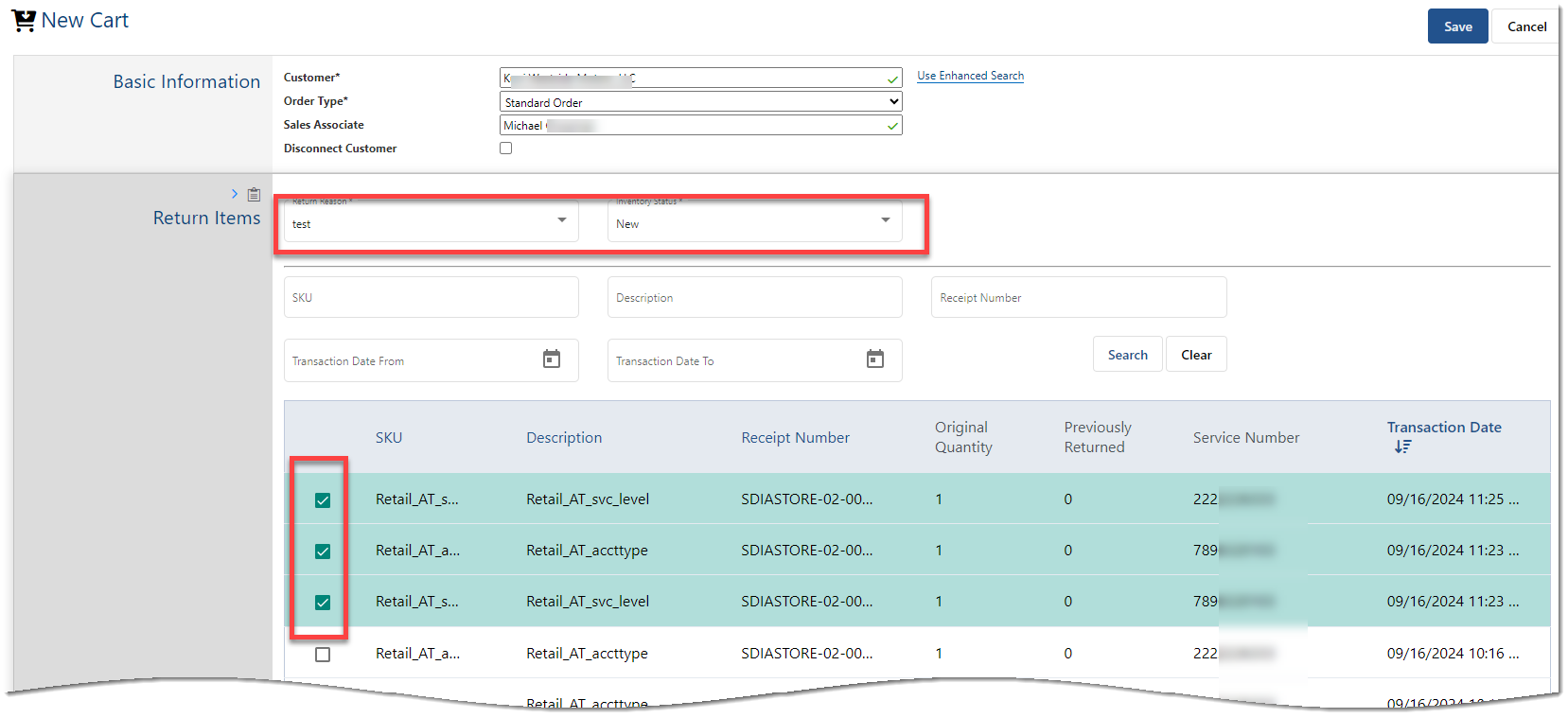
Task: Expand the chevron arrow above Return Items
Action: pyautogui.click(x=235, y=194)
